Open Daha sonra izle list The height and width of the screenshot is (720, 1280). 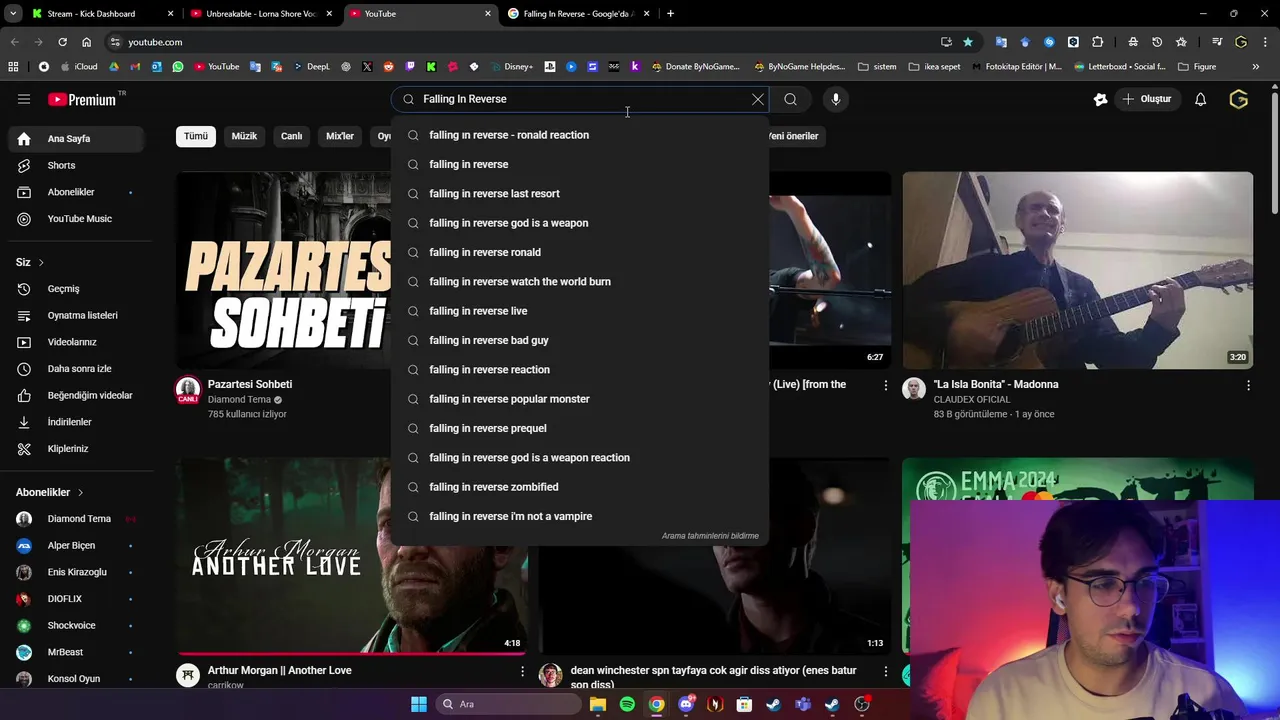coord(78,369)
